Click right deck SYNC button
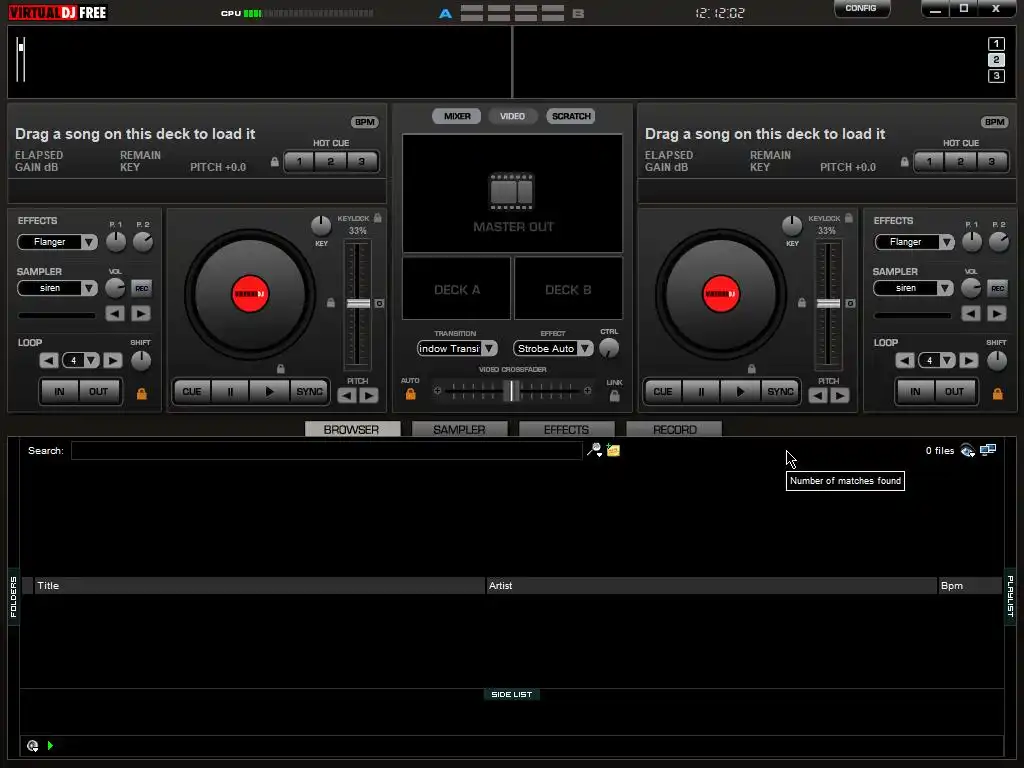Image resolution: width=1024 pixels, height=768 pixels. (x=780, y=392)
